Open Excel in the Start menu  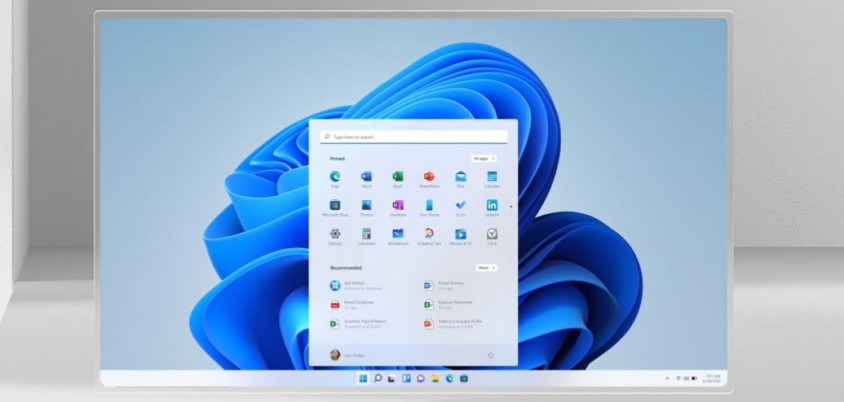pos(398,177)
